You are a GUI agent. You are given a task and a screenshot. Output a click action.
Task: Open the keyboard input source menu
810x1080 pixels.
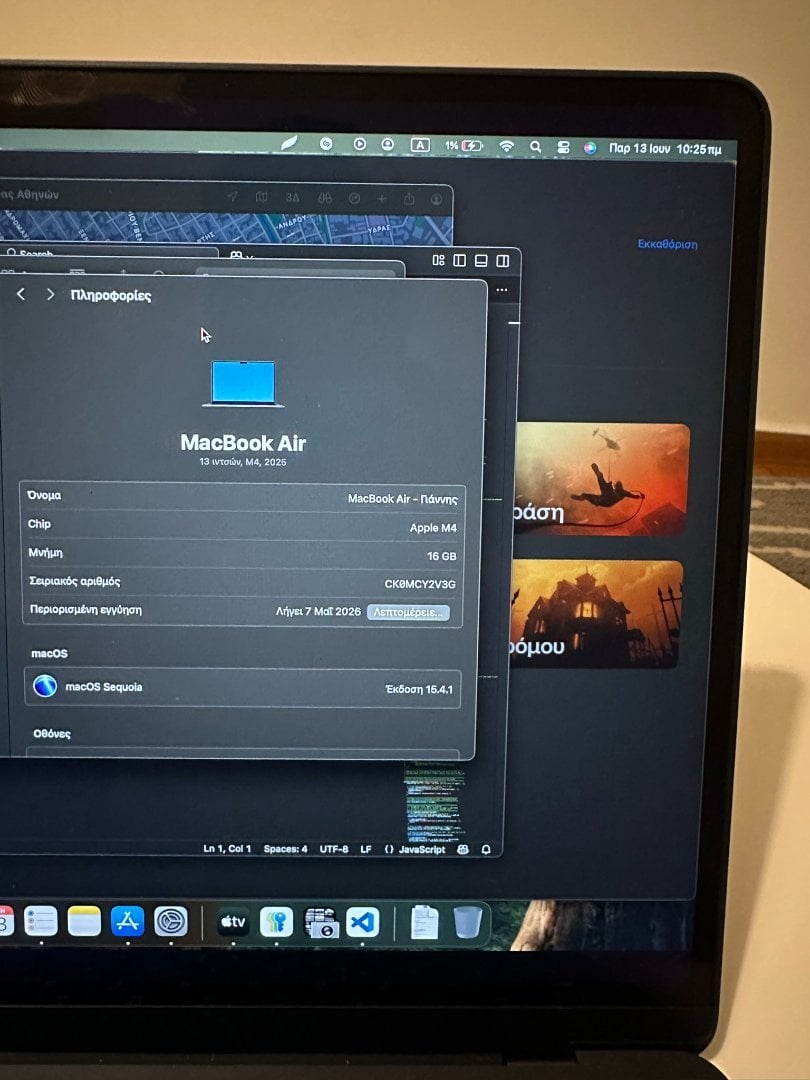coord(420,145)
